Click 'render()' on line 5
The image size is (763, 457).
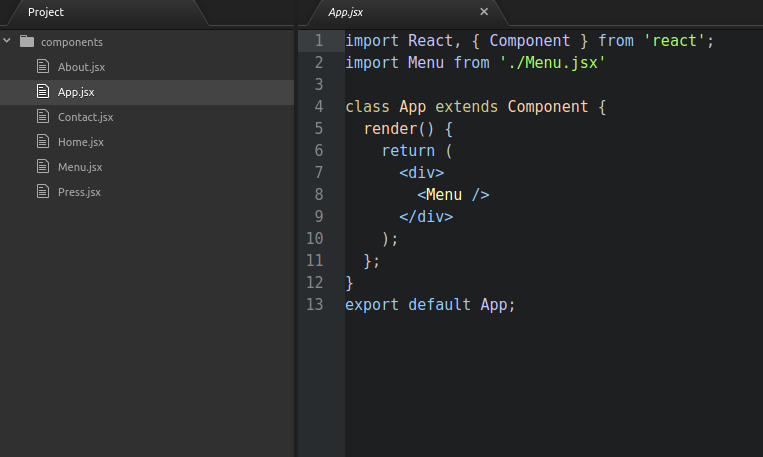click(399, 128)
